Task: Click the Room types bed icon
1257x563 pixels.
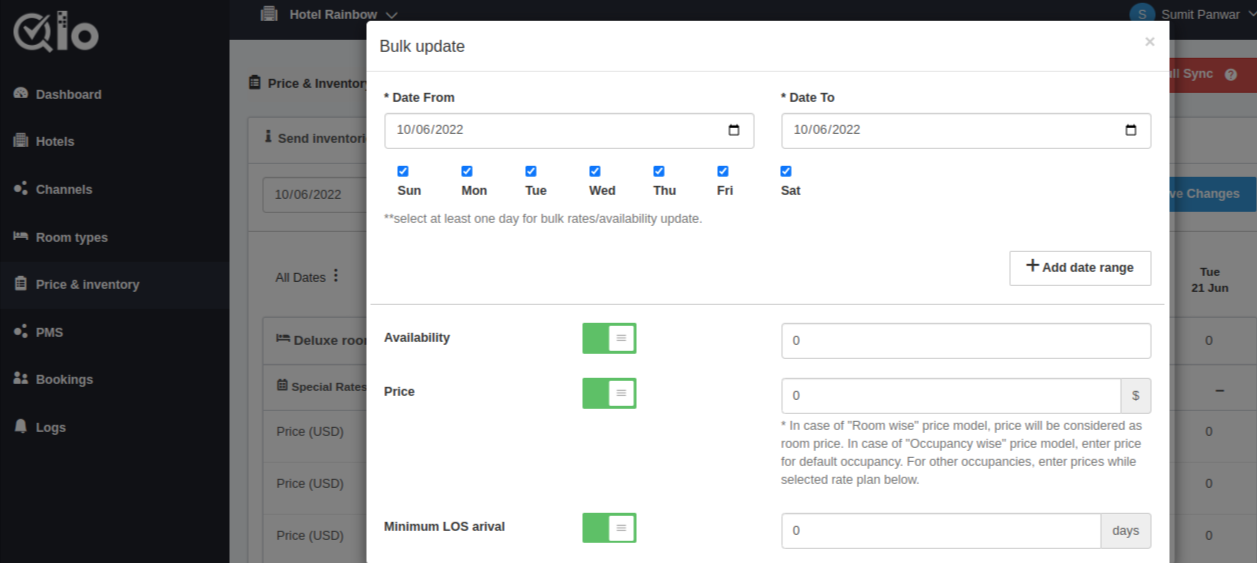Action: pyautogui.click(x=20, y=236)
